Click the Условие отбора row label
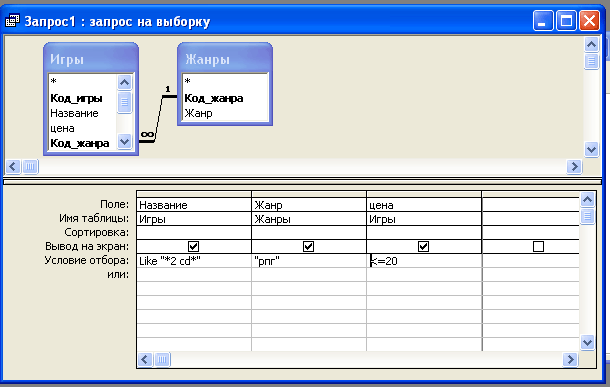The width and height of the screenshot is (610, 387). [86, 260]
